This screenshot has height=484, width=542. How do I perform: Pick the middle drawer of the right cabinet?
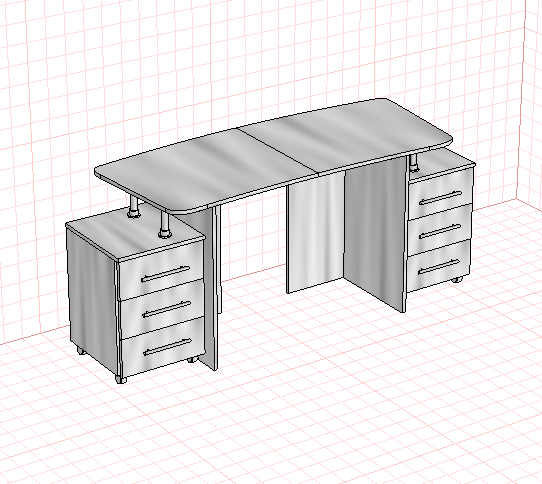pyautogui.click(x=439, y=230)
